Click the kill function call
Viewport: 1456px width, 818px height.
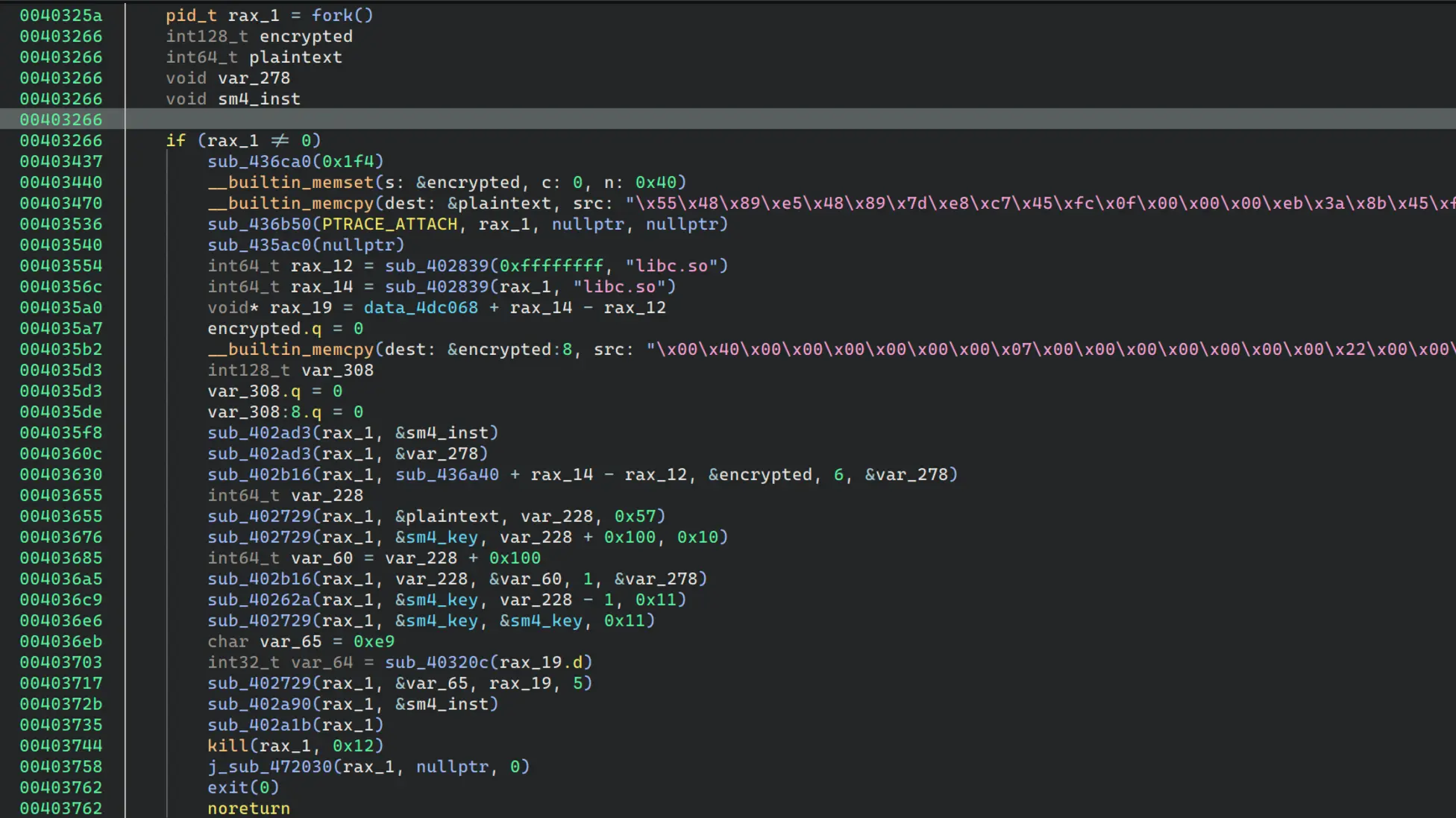coord(228,746)
